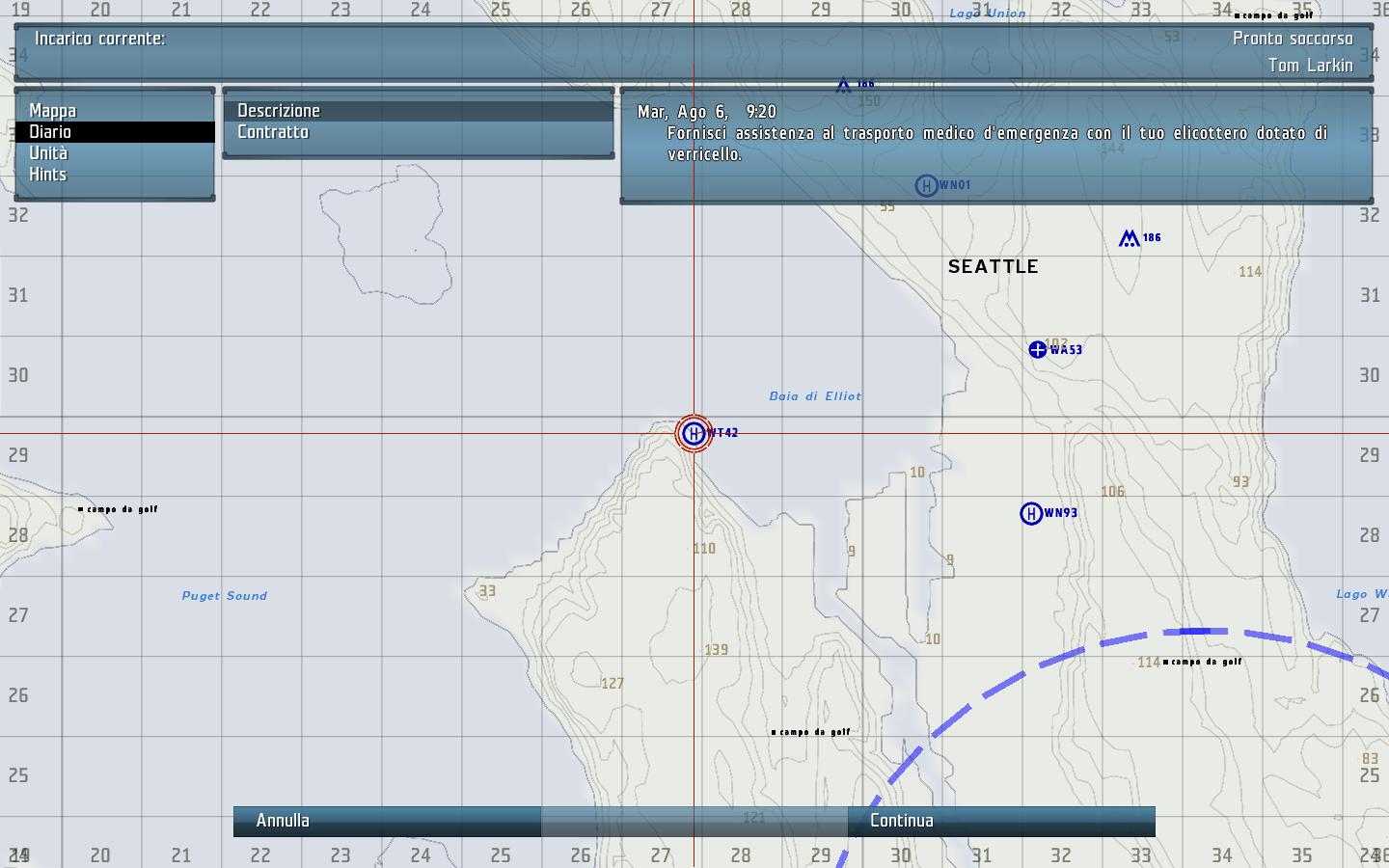
Task: Select the Diario menu entry
Action: click(x=115, y=132)
